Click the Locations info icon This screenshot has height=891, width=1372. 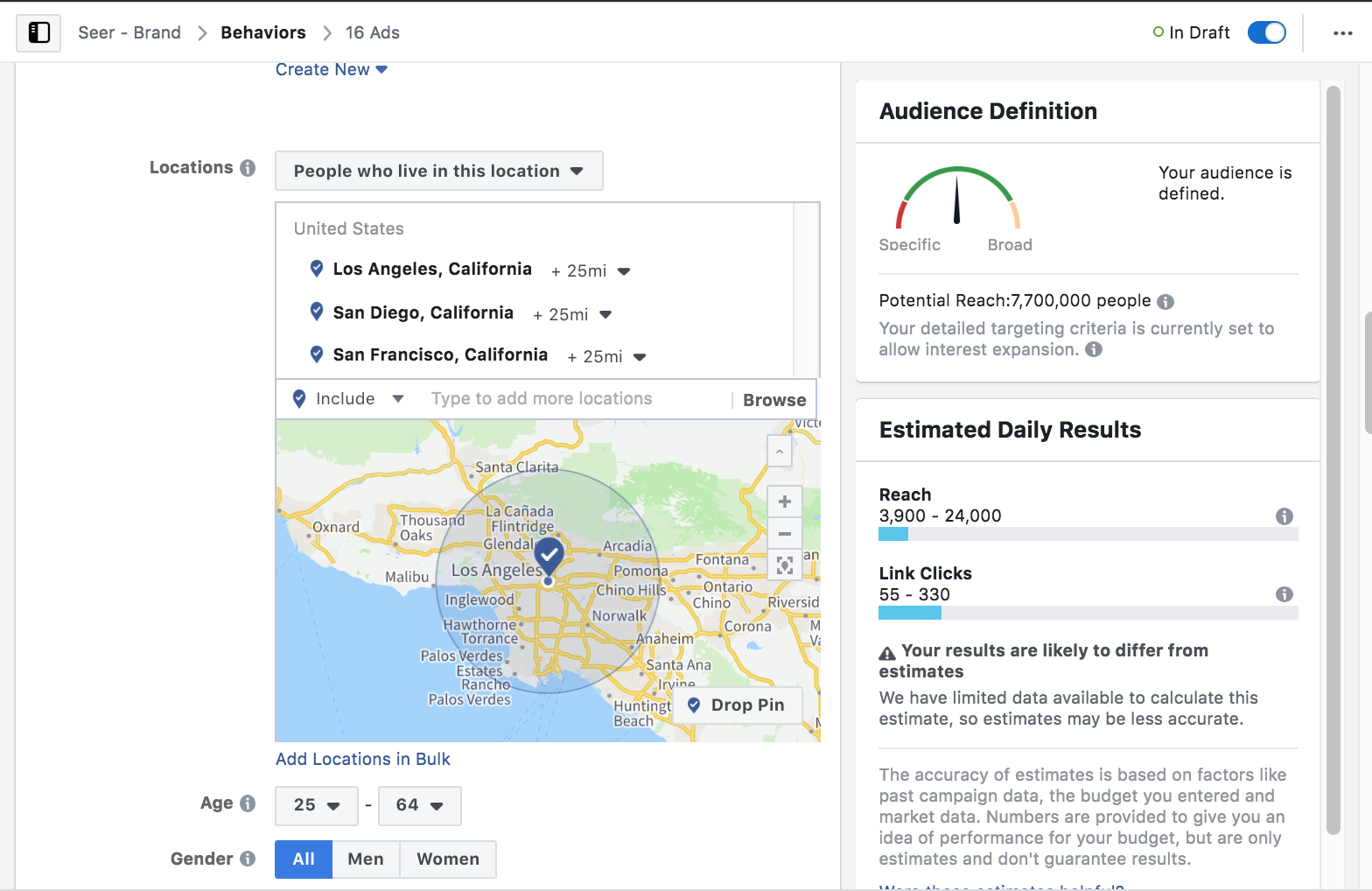(x=248, y=168)
